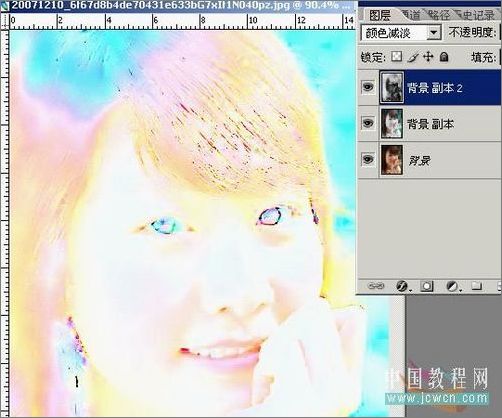The height and width of the screenshot is (418, 502).
Task: Click link layers icon at panel bottom
Action: tap(376, 286)
